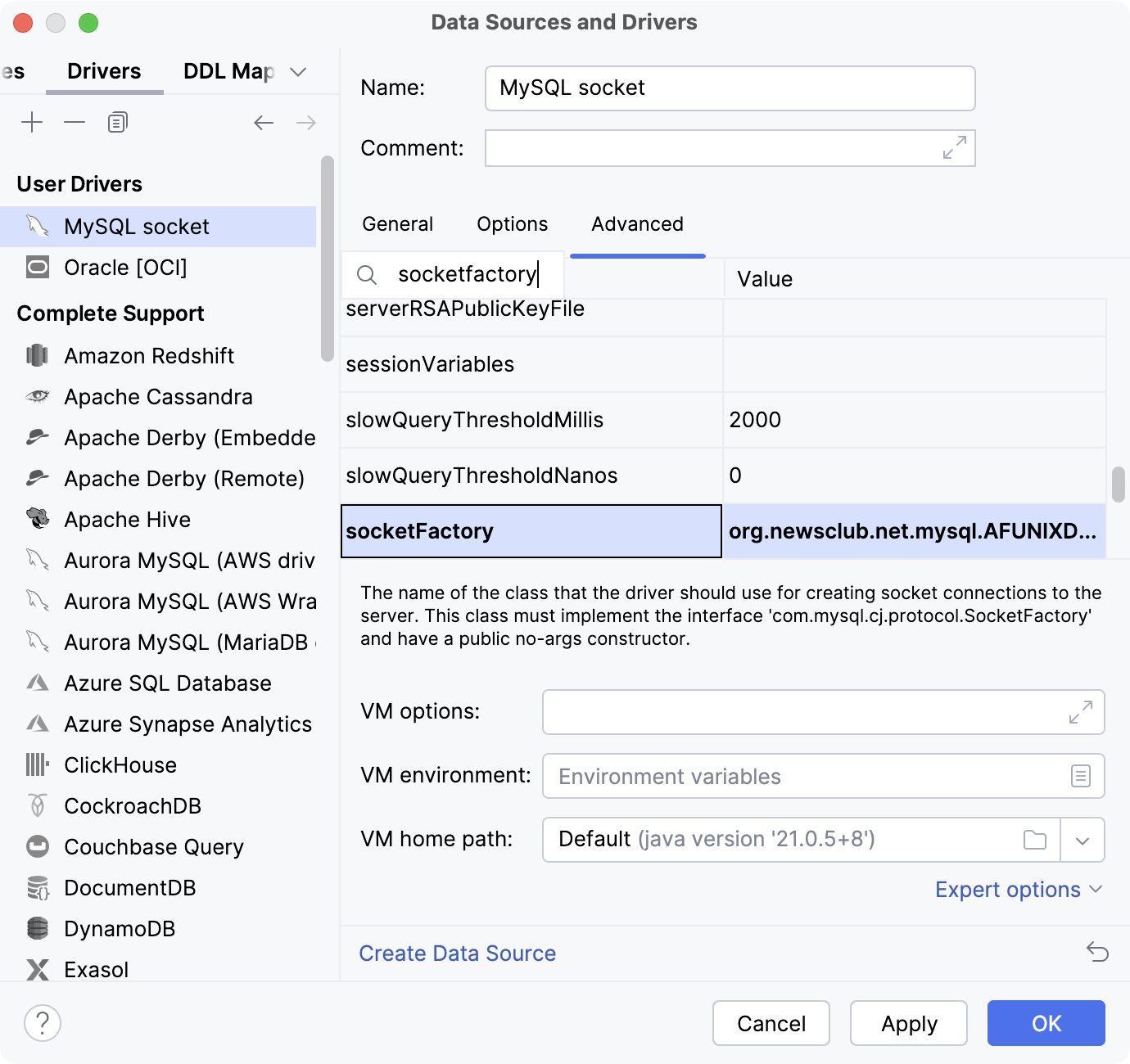Screen dimensions: 1130x1064
Task: Click the Oracle [OCI] driver icon
Action: pyautogui.click(x=38, y=267)
